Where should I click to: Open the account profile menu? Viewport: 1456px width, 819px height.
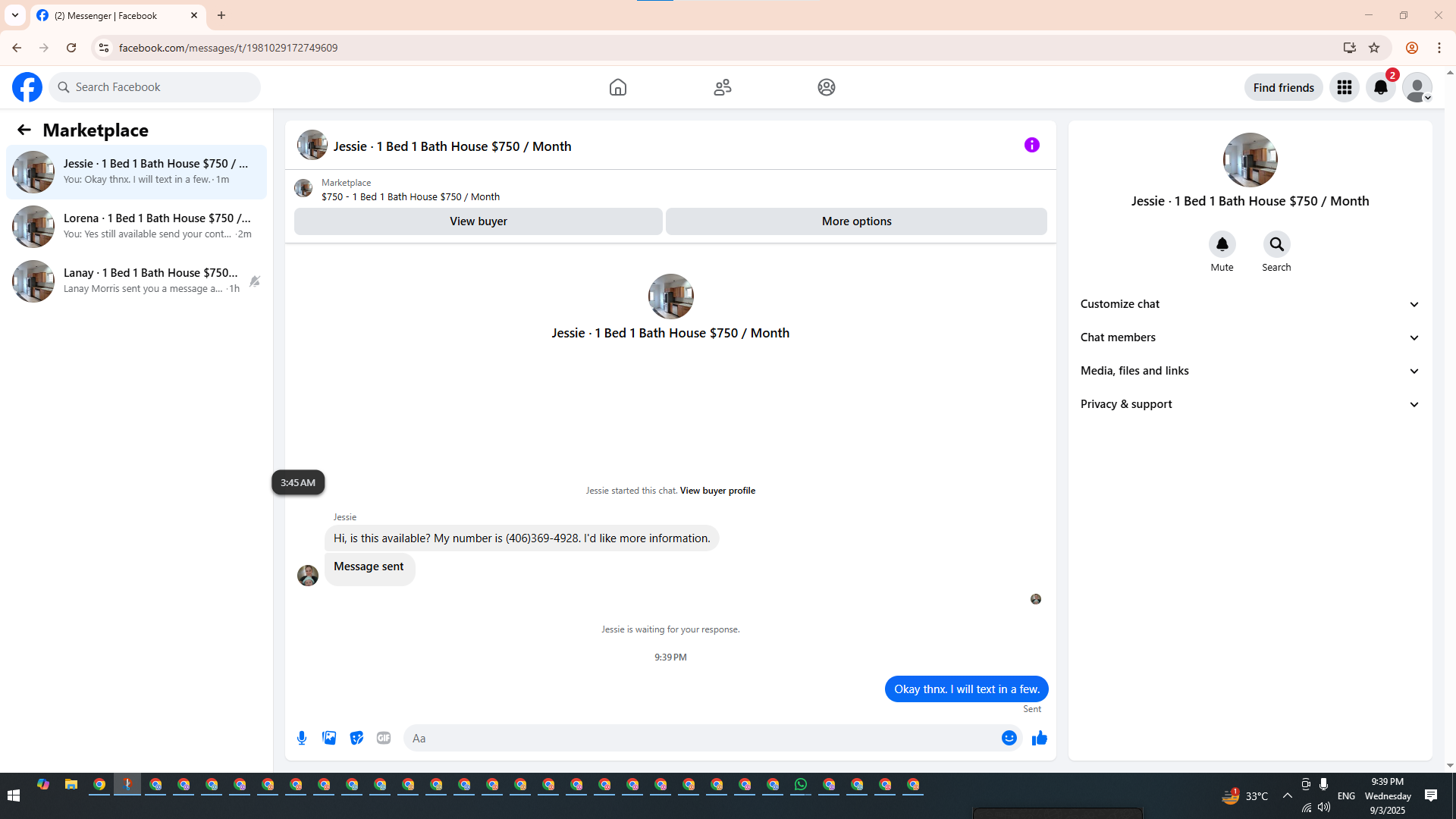(1417, 87)
